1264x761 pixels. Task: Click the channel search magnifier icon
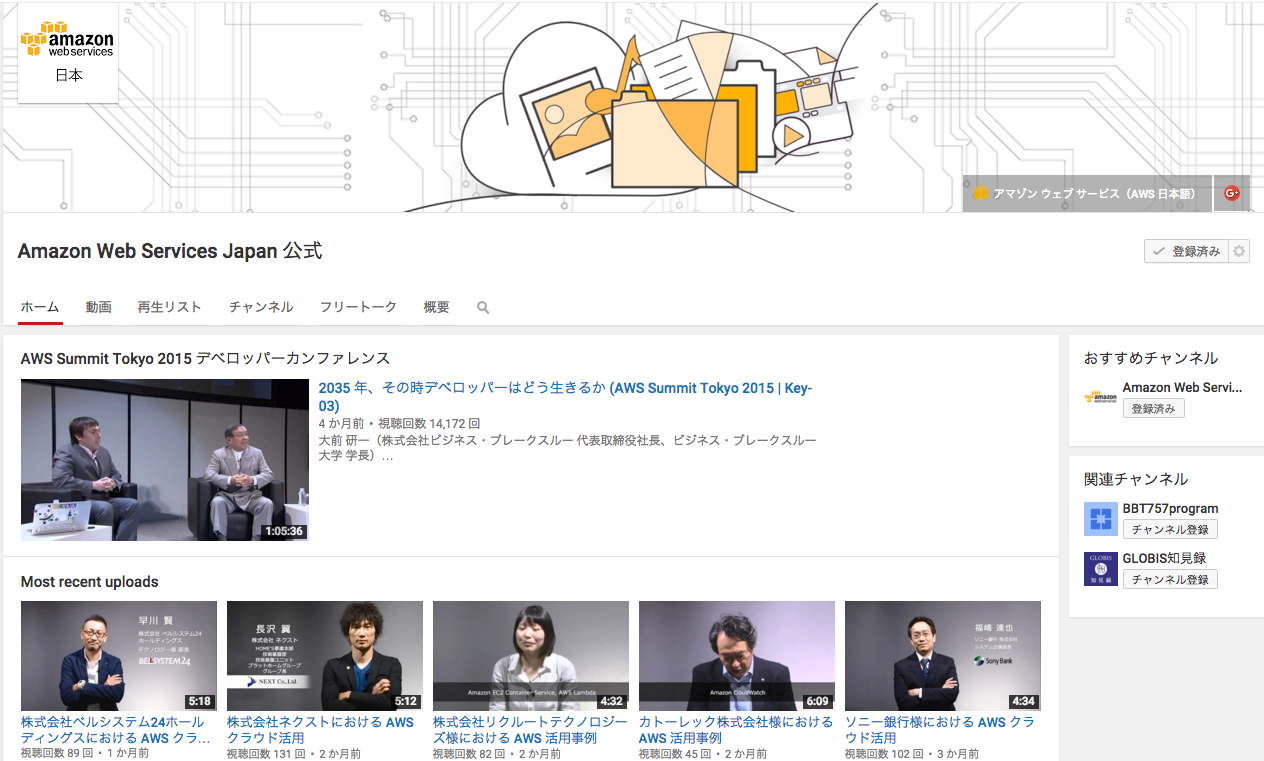tap(483, 308)
